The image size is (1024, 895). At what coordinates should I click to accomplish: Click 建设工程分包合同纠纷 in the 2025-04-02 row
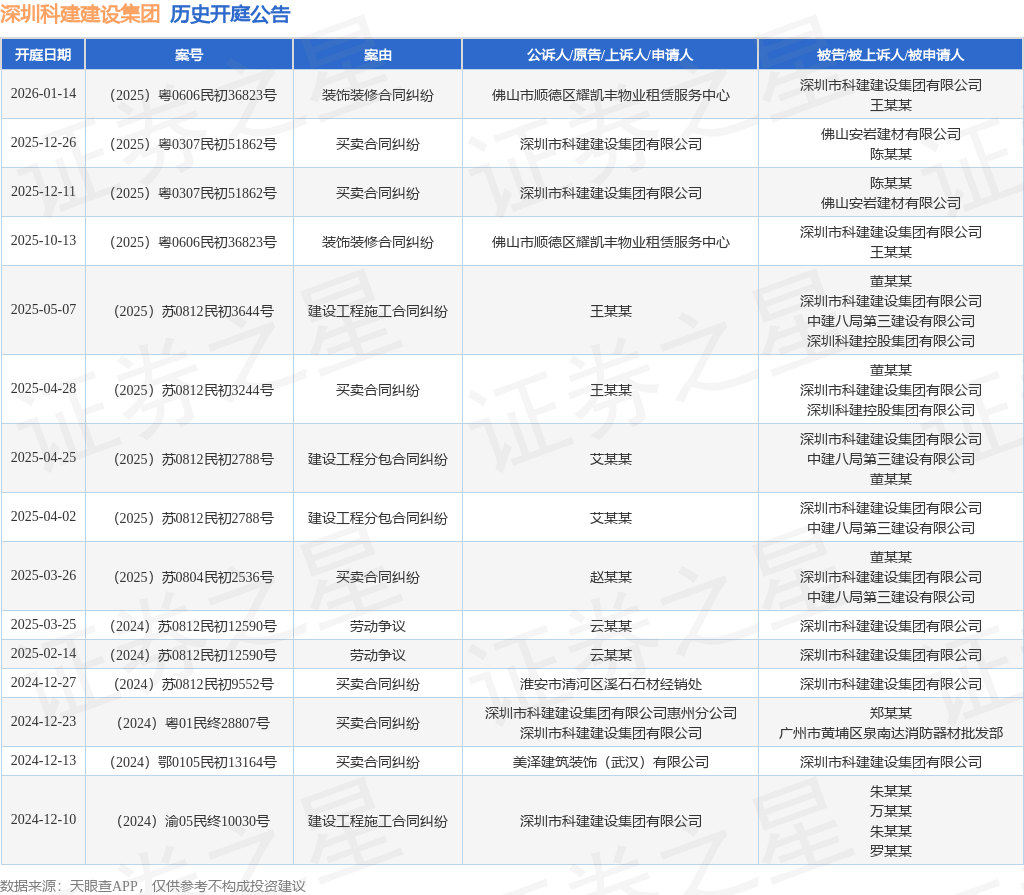(377, 518)
